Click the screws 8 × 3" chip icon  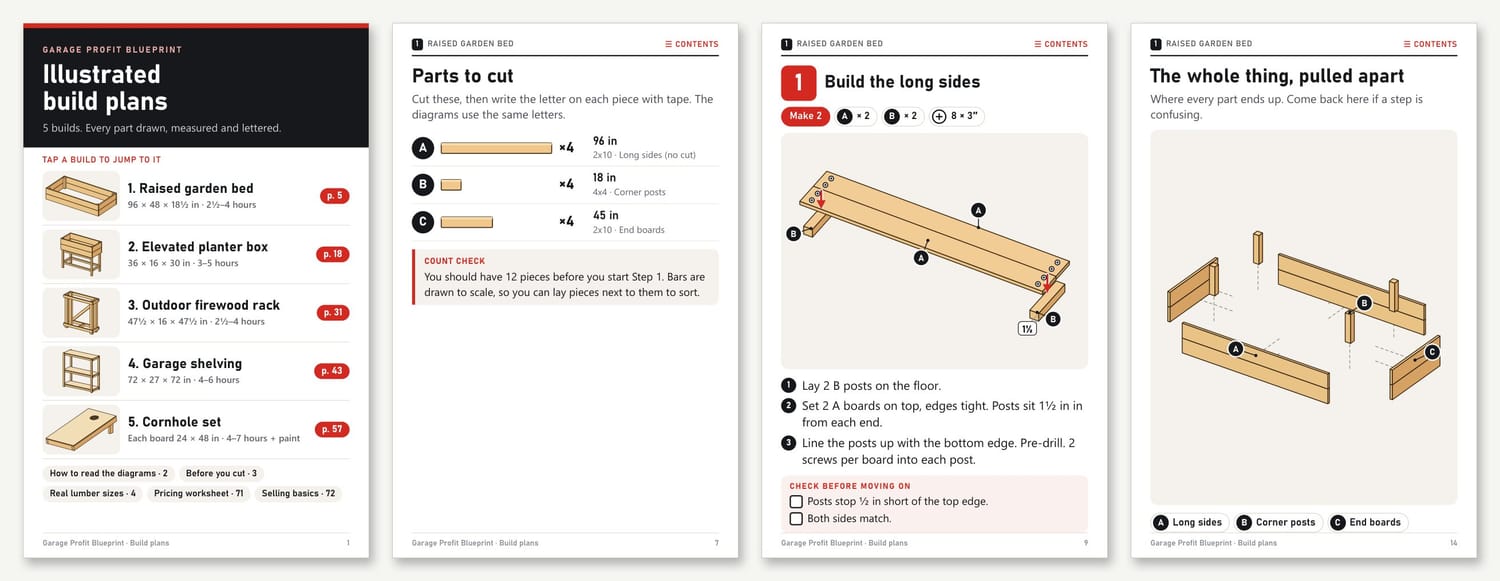[x=939, y=116]
